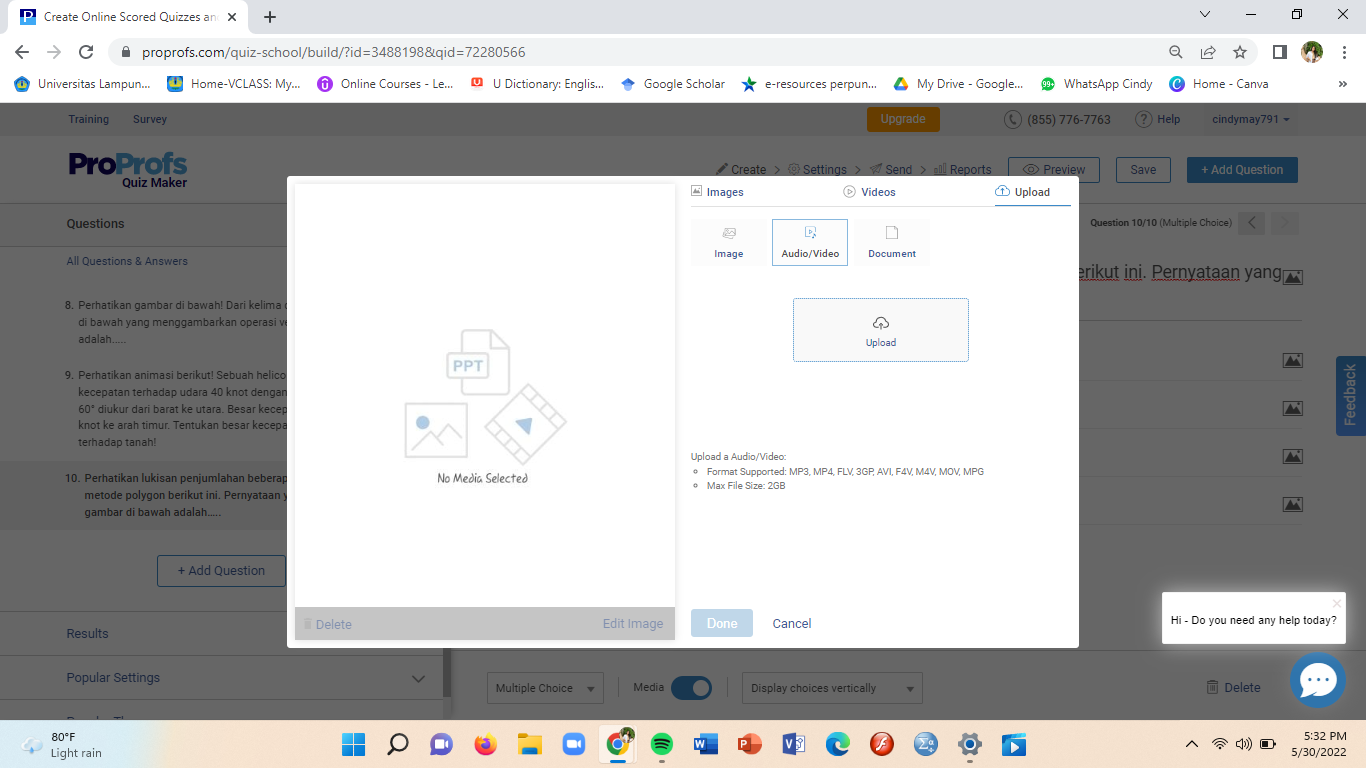Switch to the Videos tab
Viewport: 1366px width, 768px height.
click(870, 192)
